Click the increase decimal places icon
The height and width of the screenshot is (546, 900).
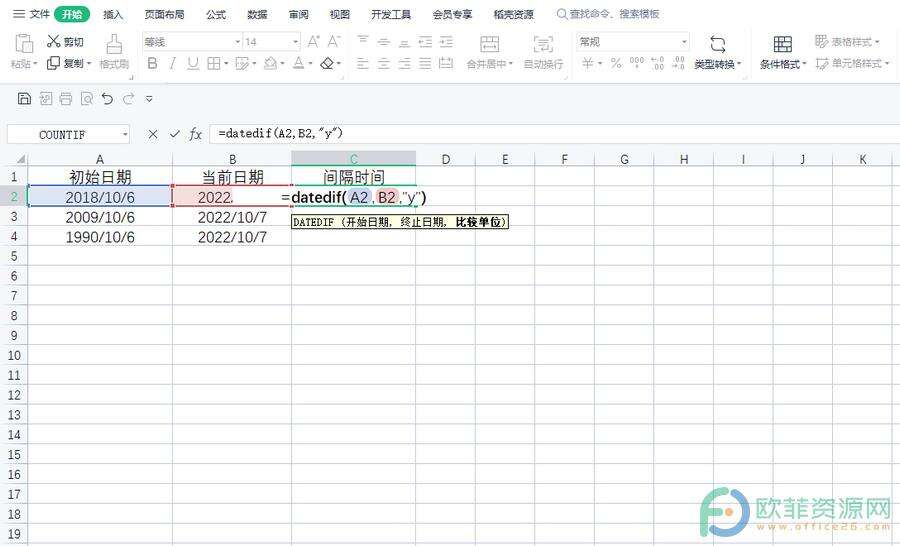(658, 63)
